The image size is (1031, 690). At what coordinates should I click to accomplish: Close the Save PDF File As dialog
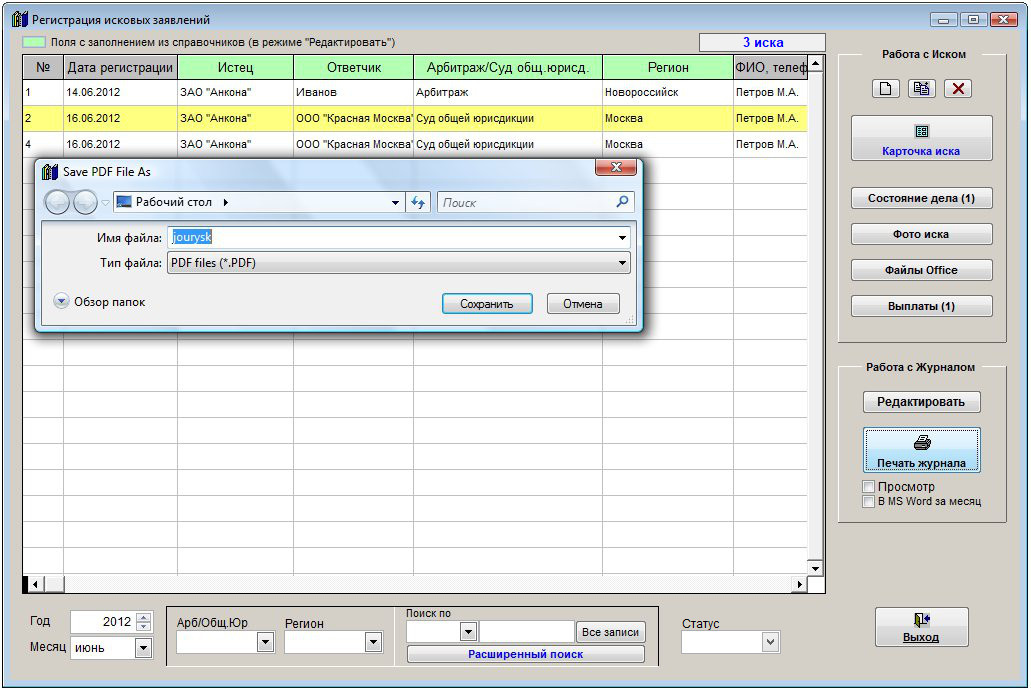[616, 168]
